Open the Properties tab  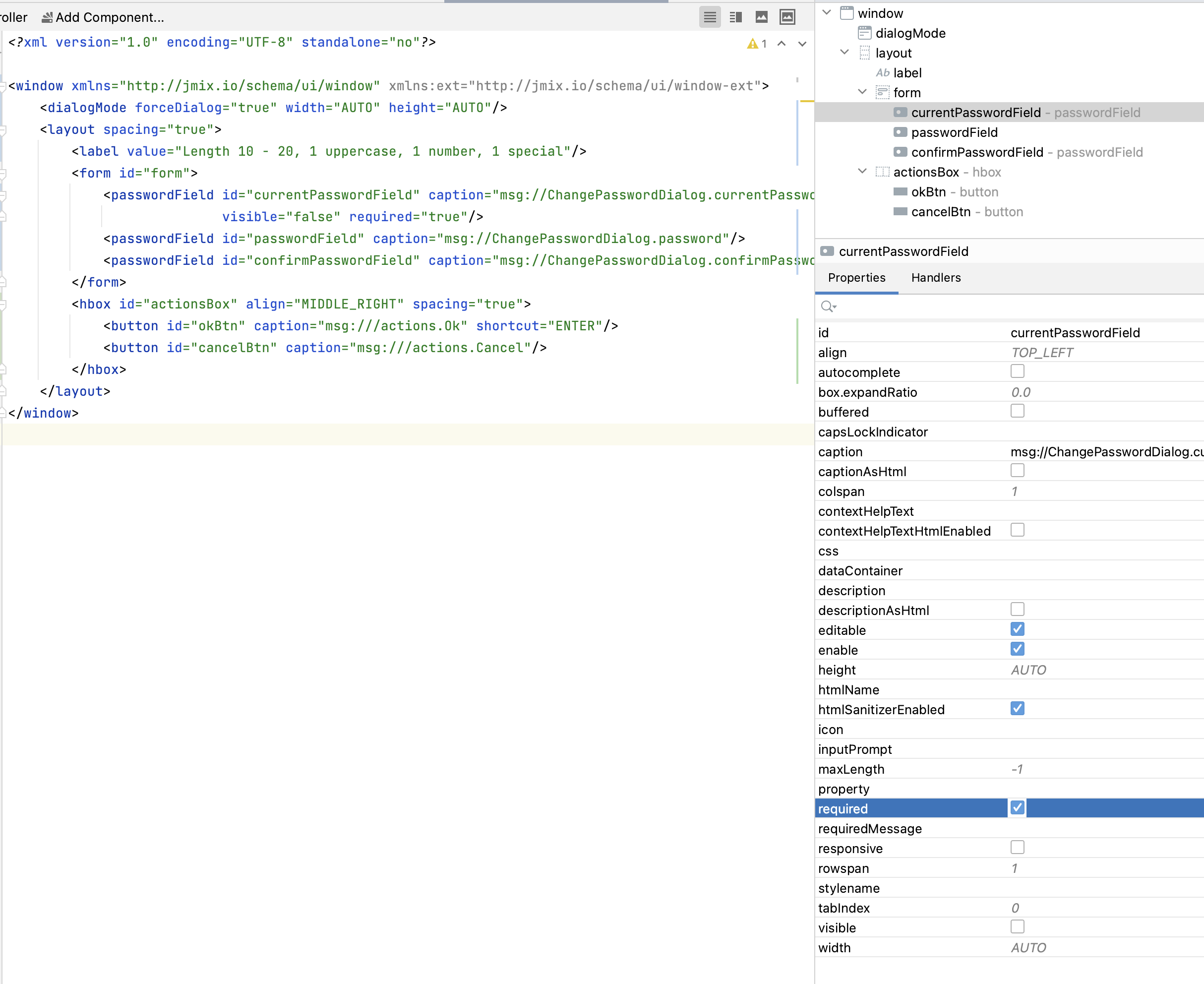(x=856, y=278)
